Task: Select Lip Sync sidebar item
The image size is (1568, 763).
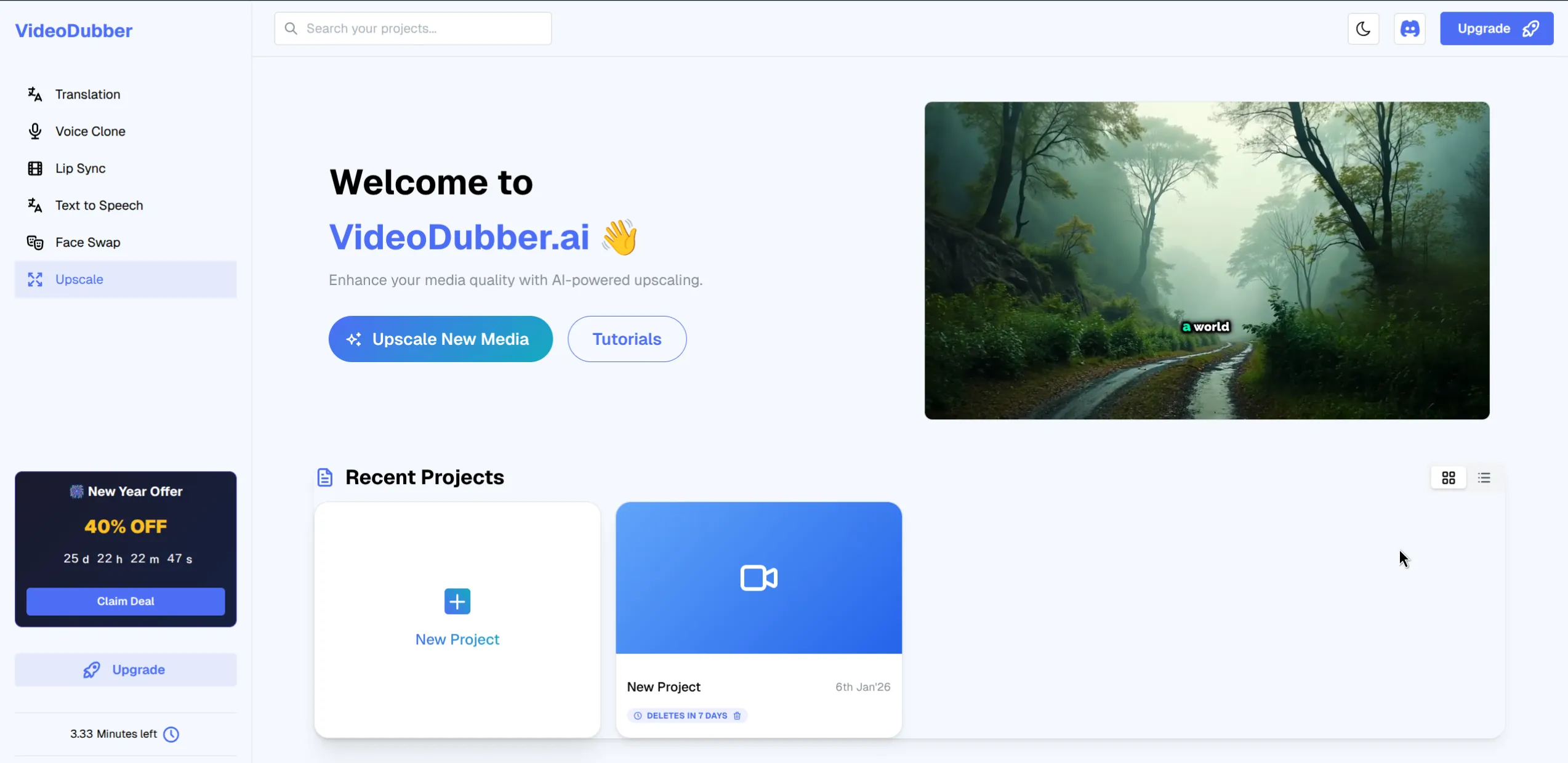Action: pyautogui.click(x=80, y=168)
